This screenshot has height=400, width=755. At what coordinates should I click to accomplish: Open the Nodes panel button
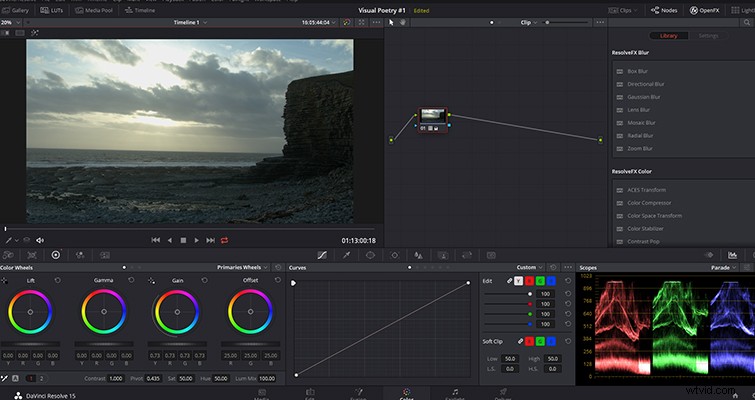[664, 10]
